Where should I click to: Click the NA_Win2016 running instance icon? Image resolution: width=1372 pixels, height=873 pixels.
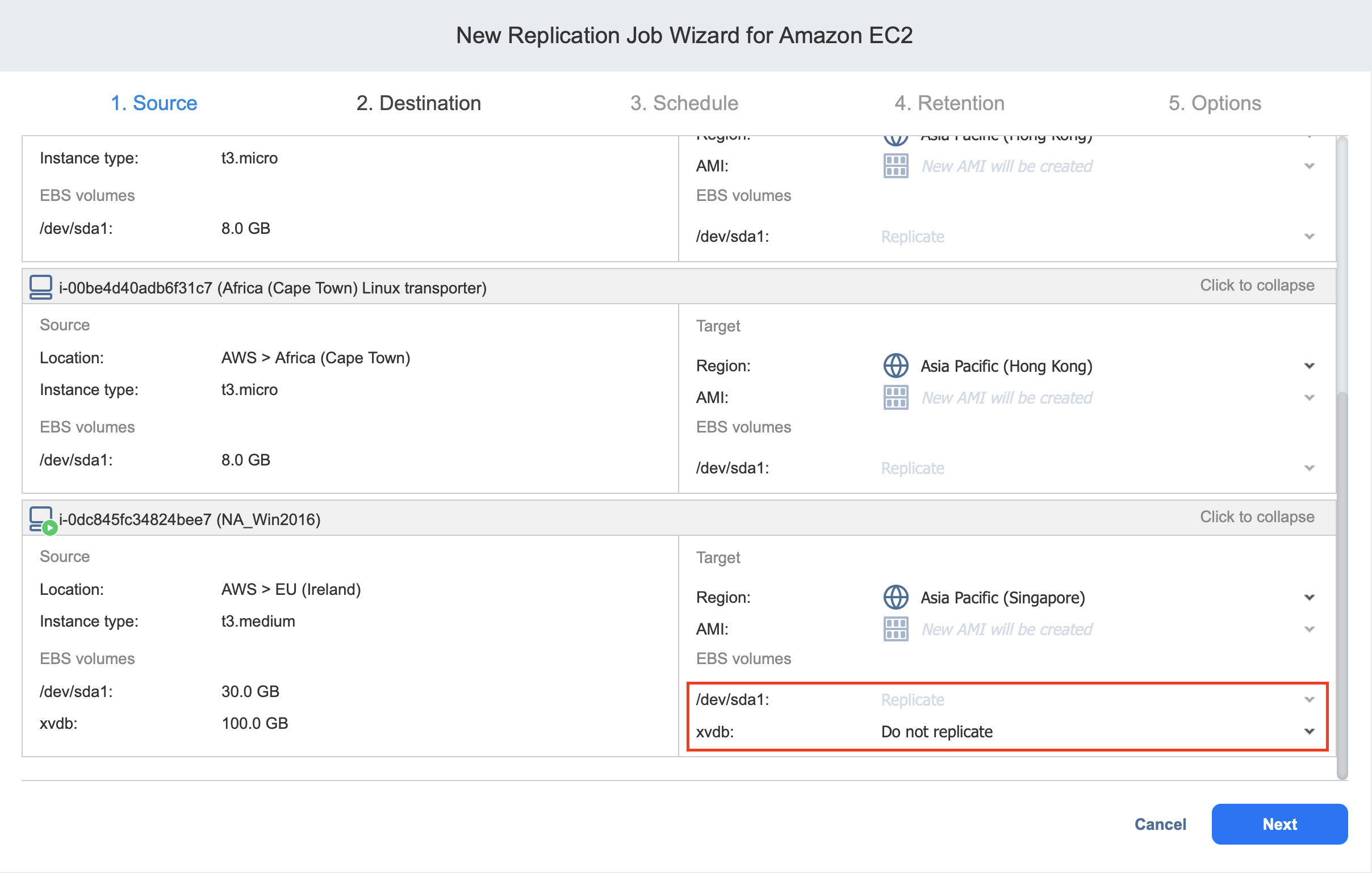coord(41,519)
